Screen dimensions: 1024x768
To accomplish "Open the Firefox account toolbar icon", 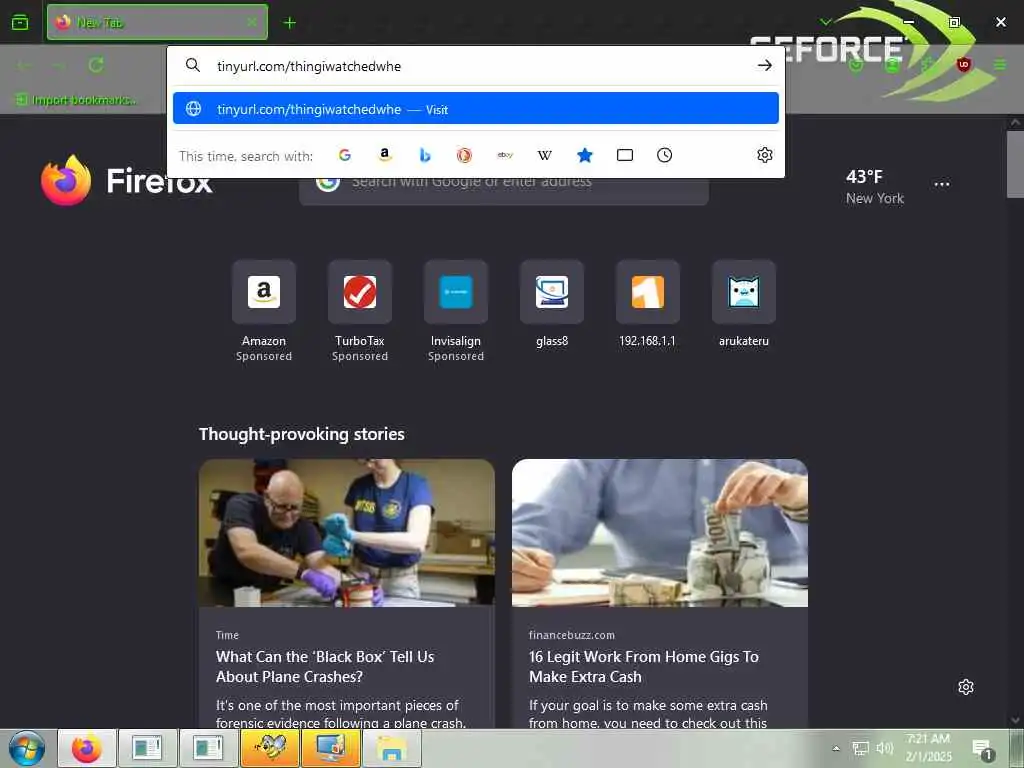I will [x=892, y=65].
